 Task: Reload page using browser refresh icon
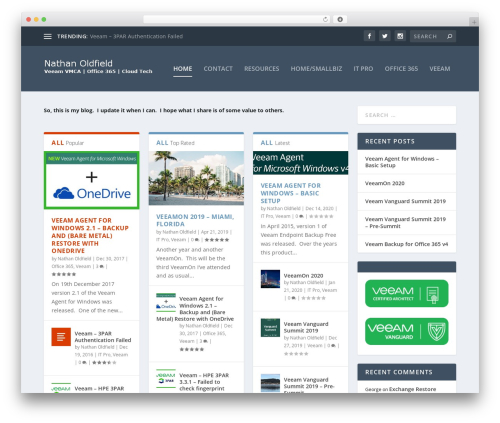tap(325, 20)
